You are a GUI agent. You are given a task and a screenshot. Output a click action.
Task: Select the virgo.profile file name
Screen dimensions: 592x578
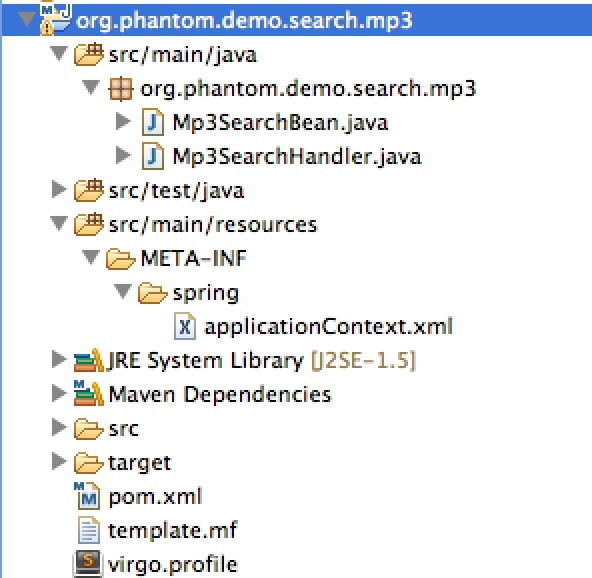[x=173, y=565]
